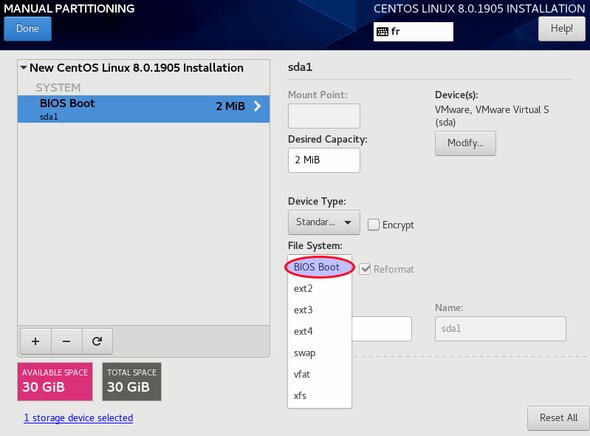The image size is (590, 436).
Task: Click the sda1 partition heading
Action: 300,67
